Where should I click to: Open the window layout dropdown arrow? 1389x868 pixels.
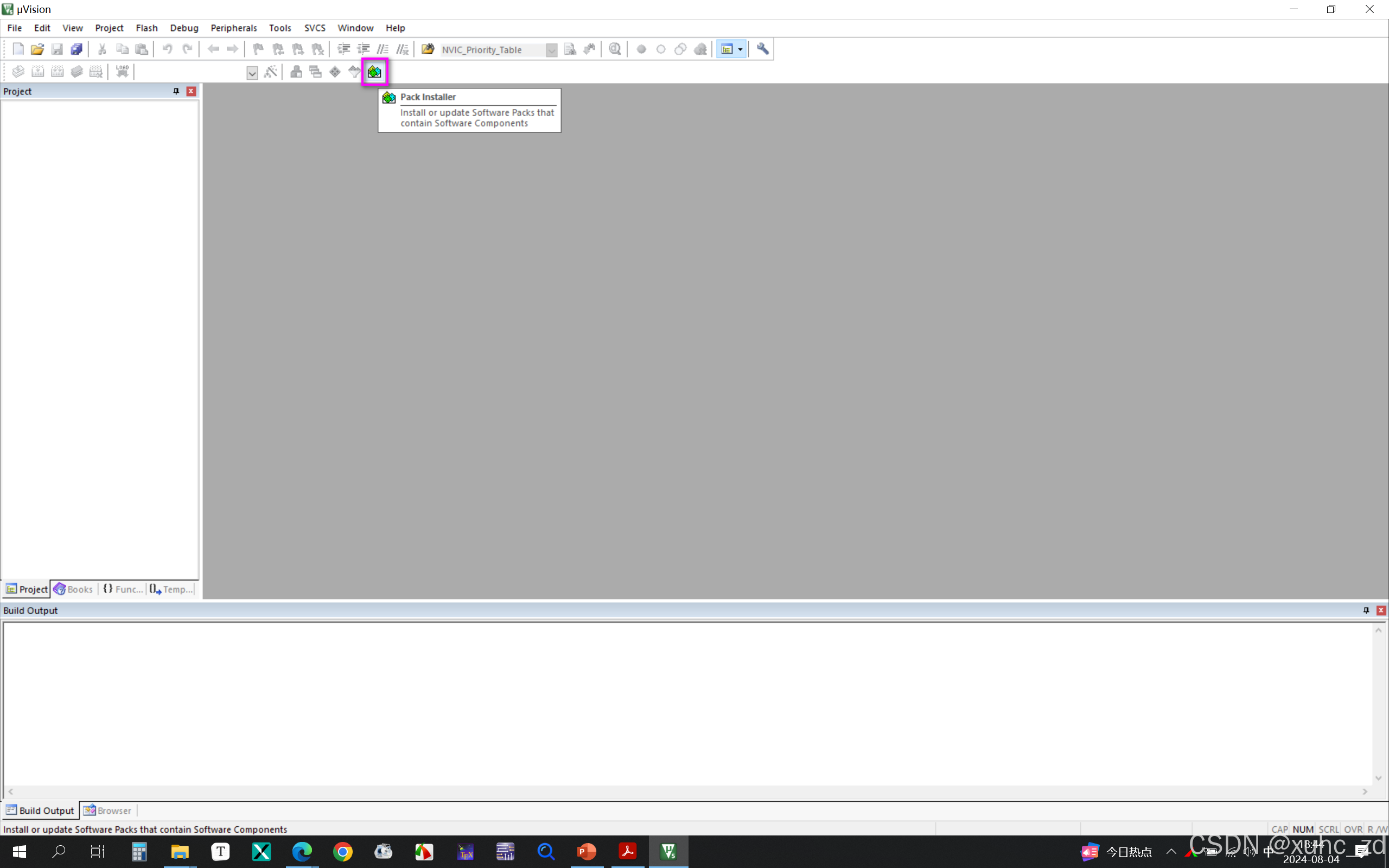[x=741, y=49]
